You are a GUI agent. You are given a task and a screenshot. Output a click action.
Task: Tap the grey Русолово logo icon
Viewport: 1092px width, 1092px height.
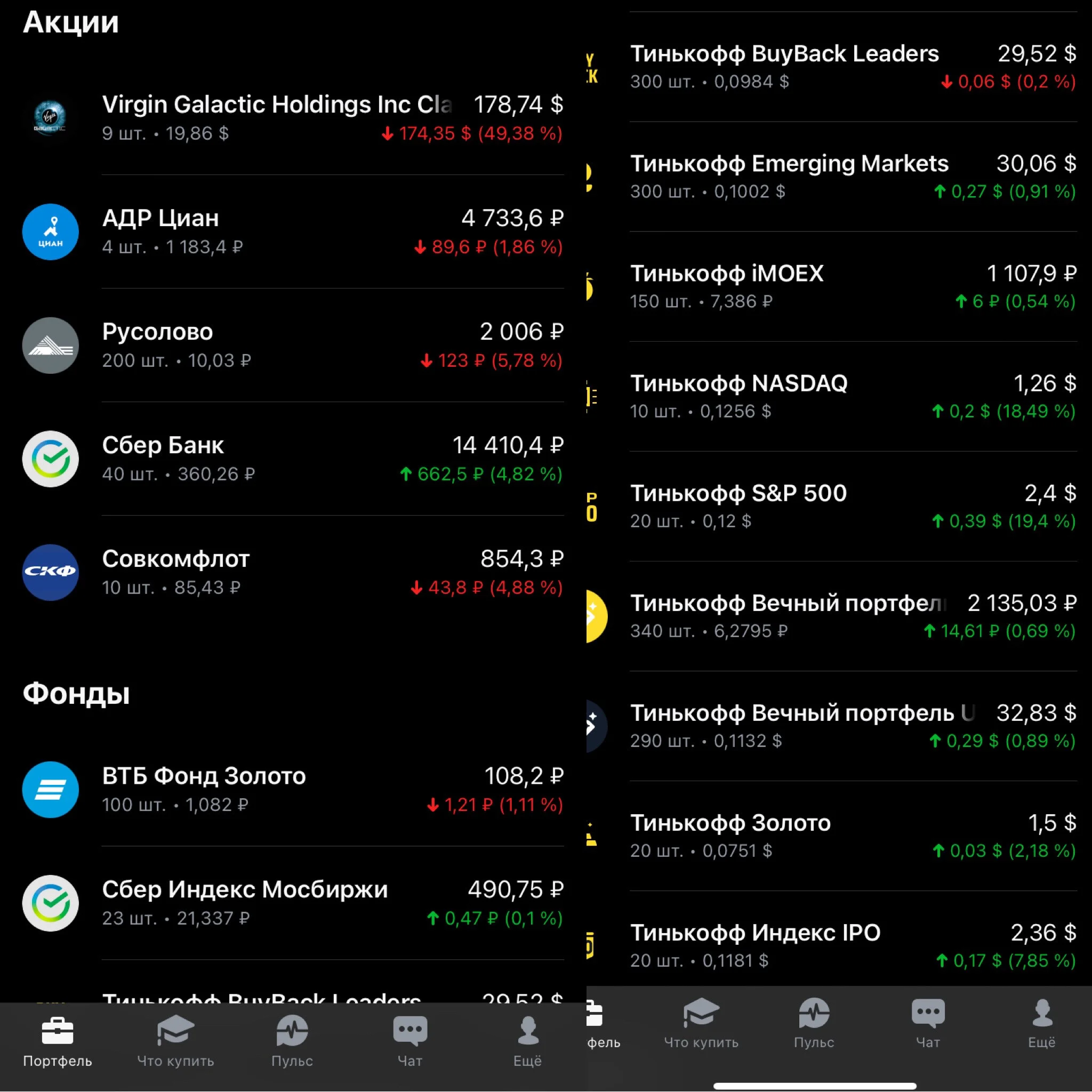tap(50, 346)
